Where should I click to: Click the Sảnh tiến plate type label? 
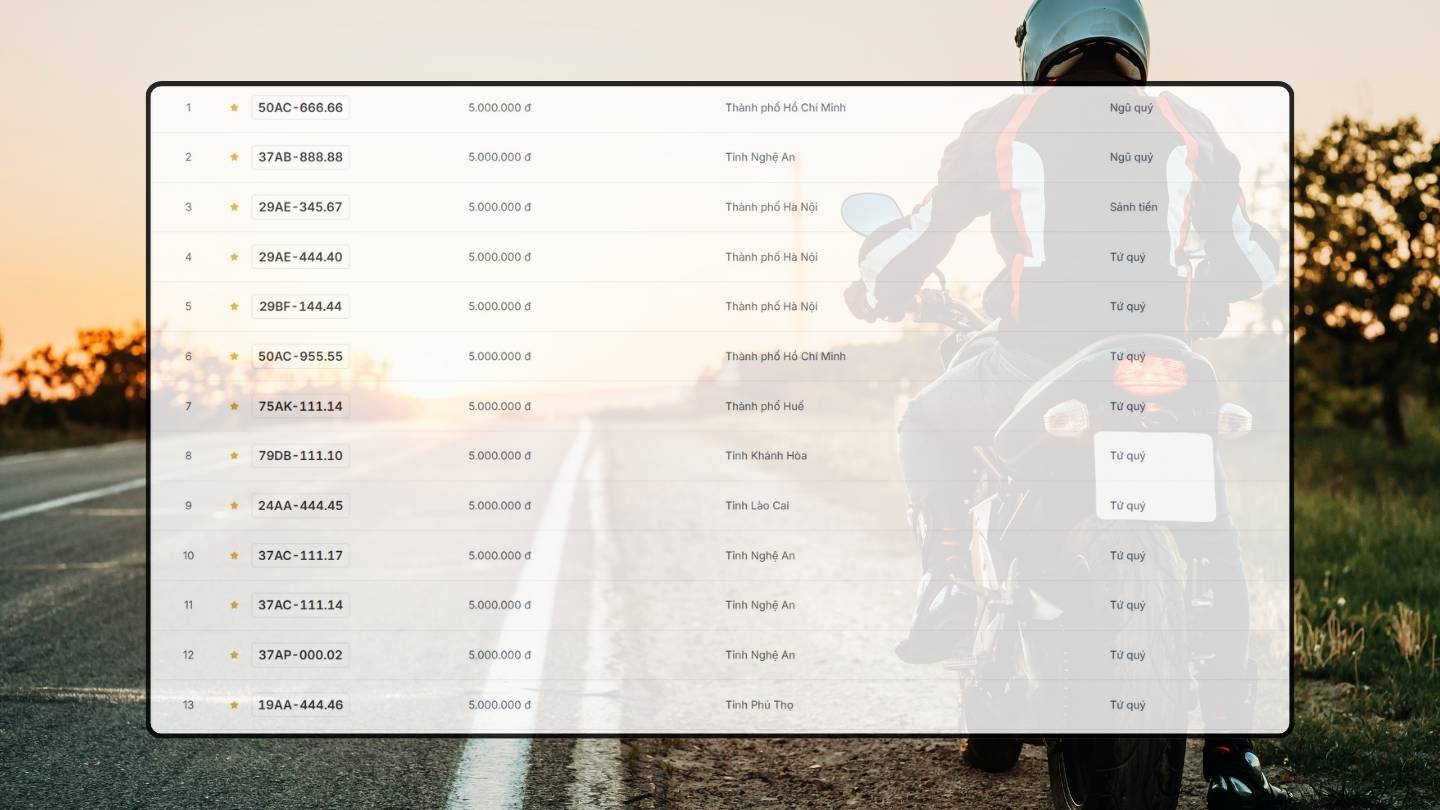(1133, 207)
